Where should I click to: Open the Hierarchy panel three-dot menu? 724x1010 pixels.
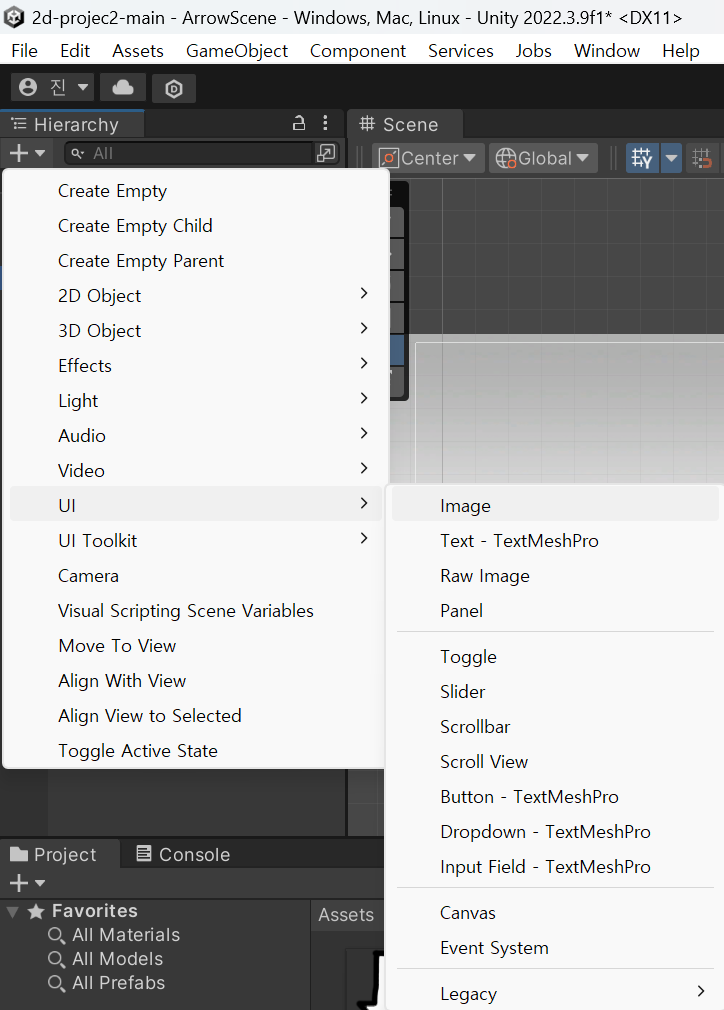(325, 122)
